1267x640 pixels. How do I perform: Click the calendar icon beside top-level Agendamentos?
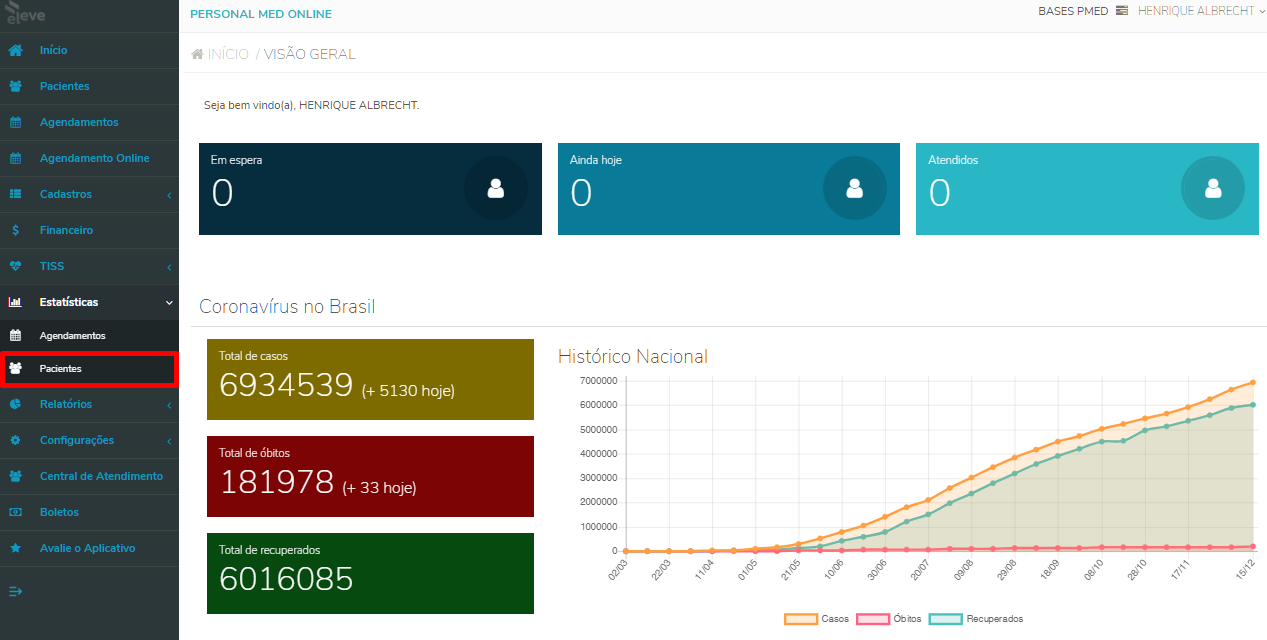point(15,122)
